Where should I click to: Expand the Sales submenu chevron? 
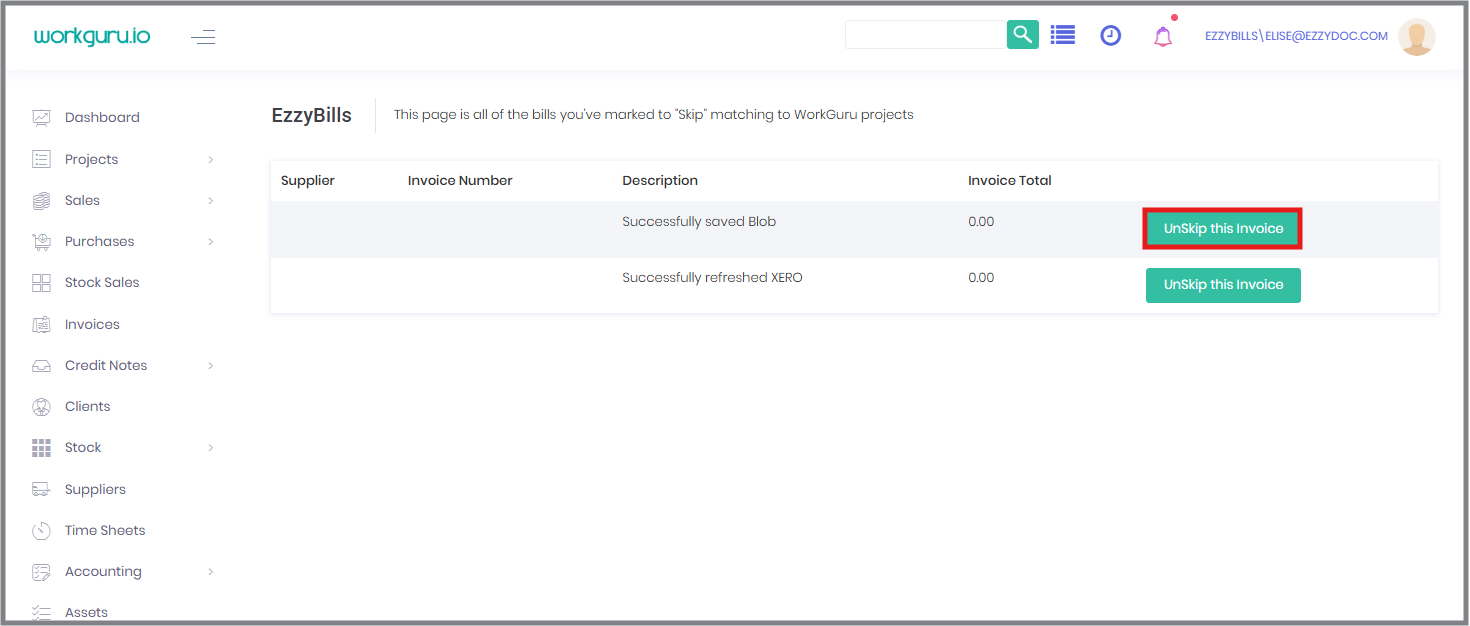pos(210,201)
